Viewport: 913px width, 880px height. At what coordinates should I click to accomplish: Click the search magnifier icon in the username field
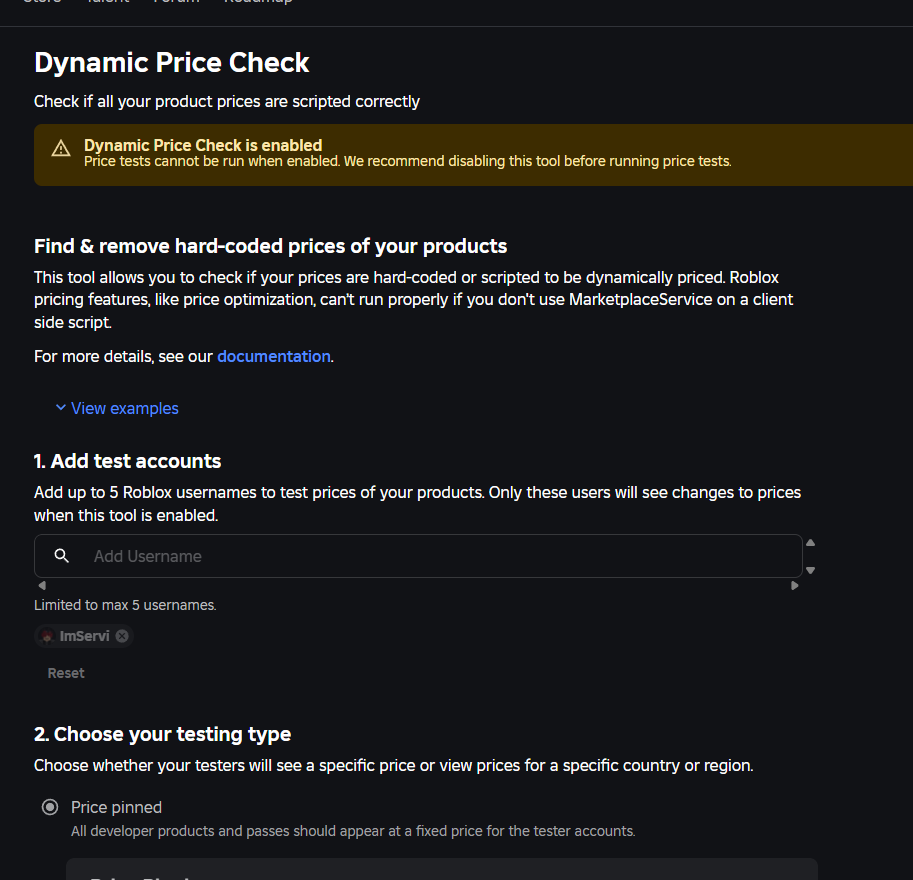point(62,556)
